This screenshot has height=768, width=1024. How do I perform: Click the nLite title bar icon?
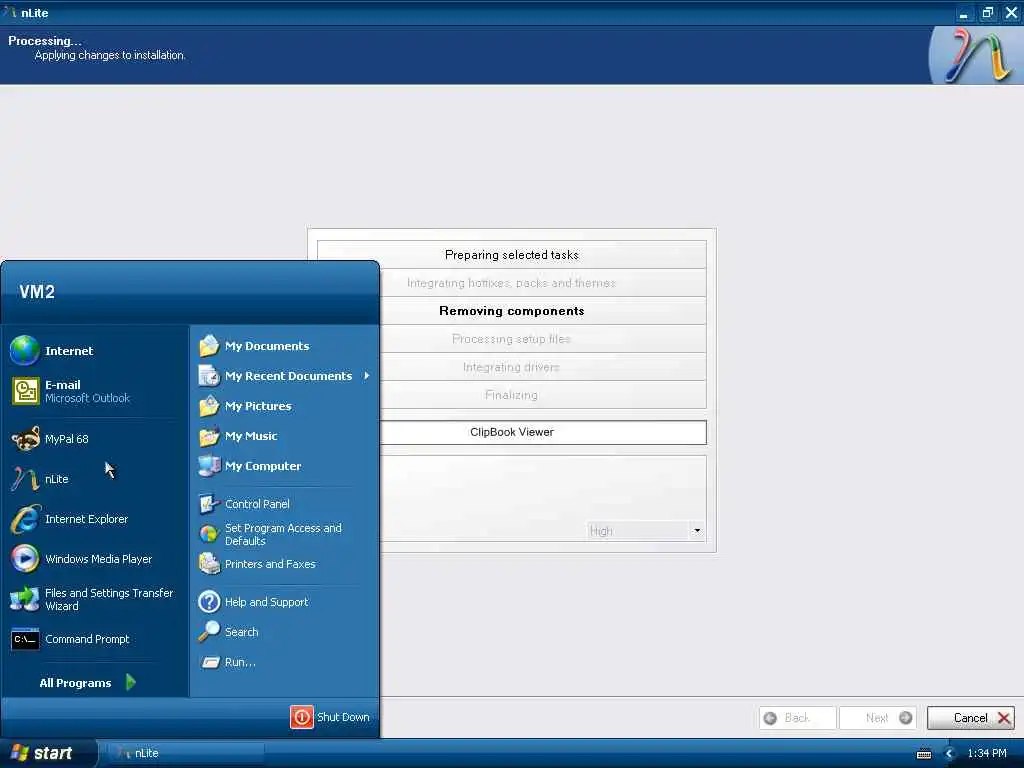[9, 12]
